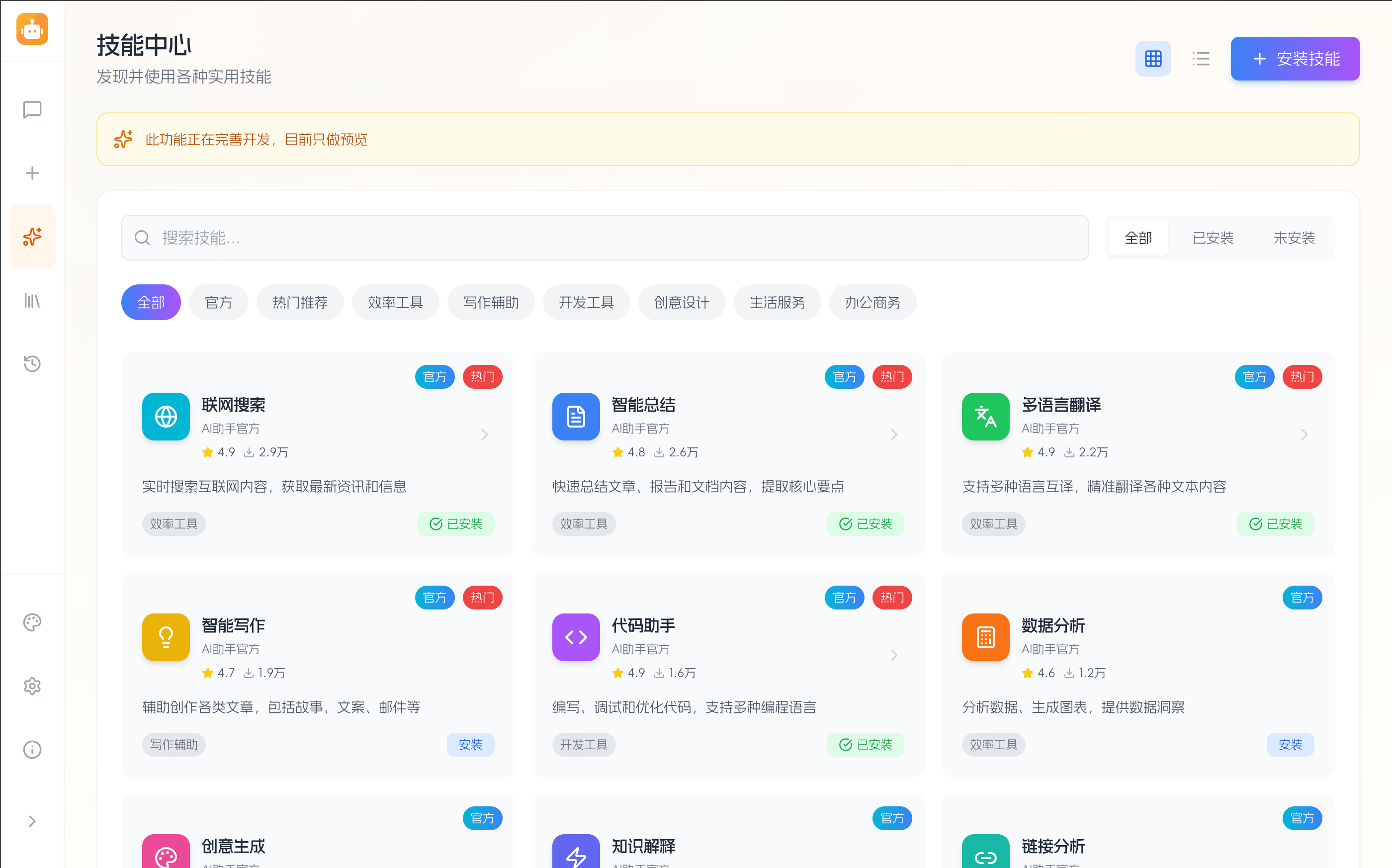The width and height of the screenshot is (1392, 868).
Task: Filter by 写作辅助 category
Action: coord(491,303)
